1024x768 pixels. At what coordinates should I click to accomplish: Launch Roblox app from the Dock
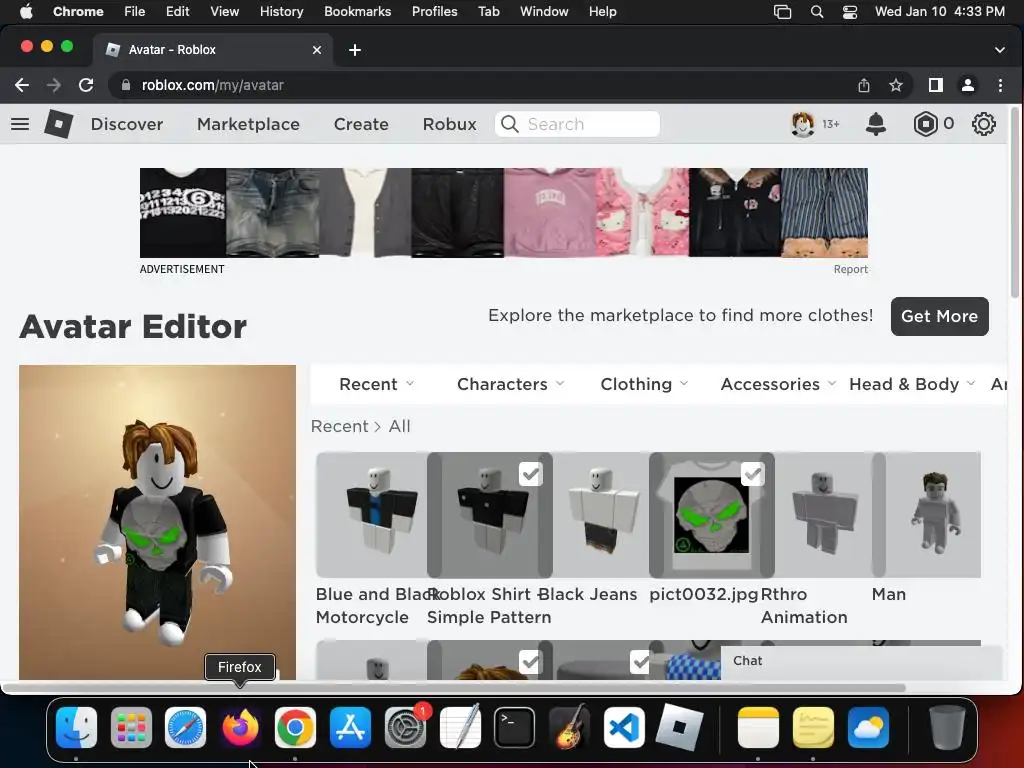point(679,728)
